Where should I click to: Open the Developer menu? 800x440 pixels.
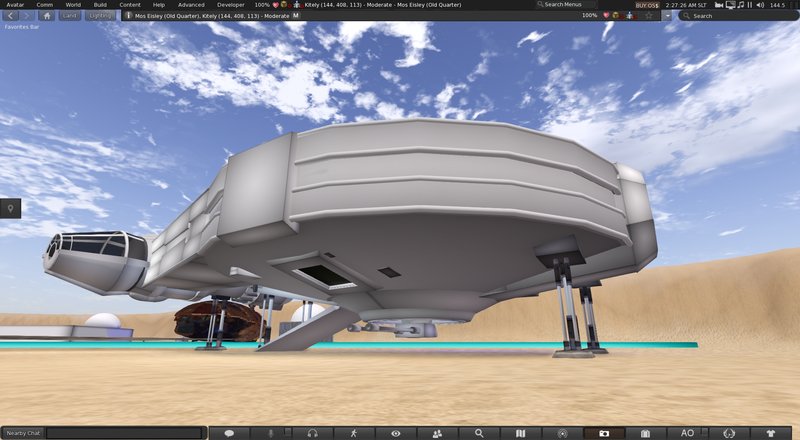pos(231,5)
